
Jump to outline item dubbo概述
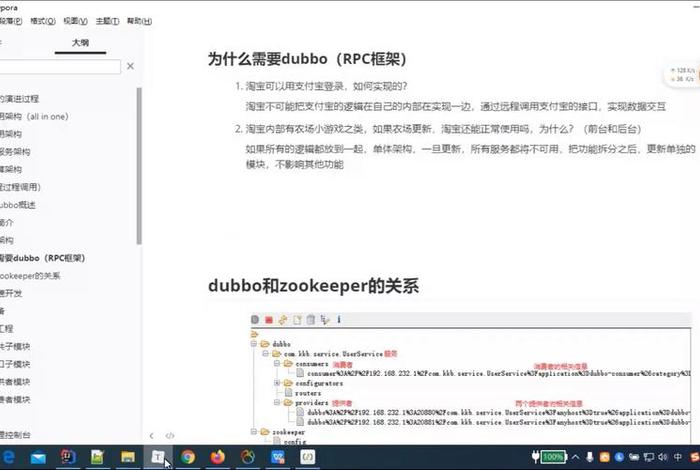18,205
